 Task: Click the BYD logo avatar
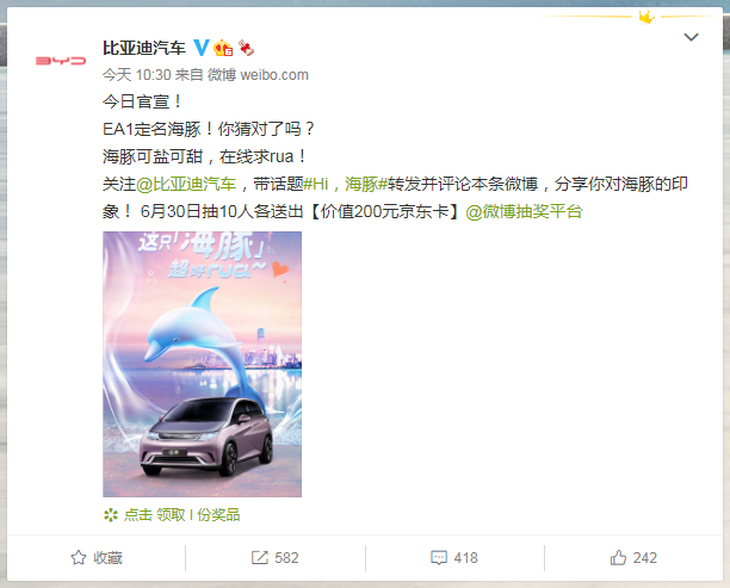click(61, 61)
